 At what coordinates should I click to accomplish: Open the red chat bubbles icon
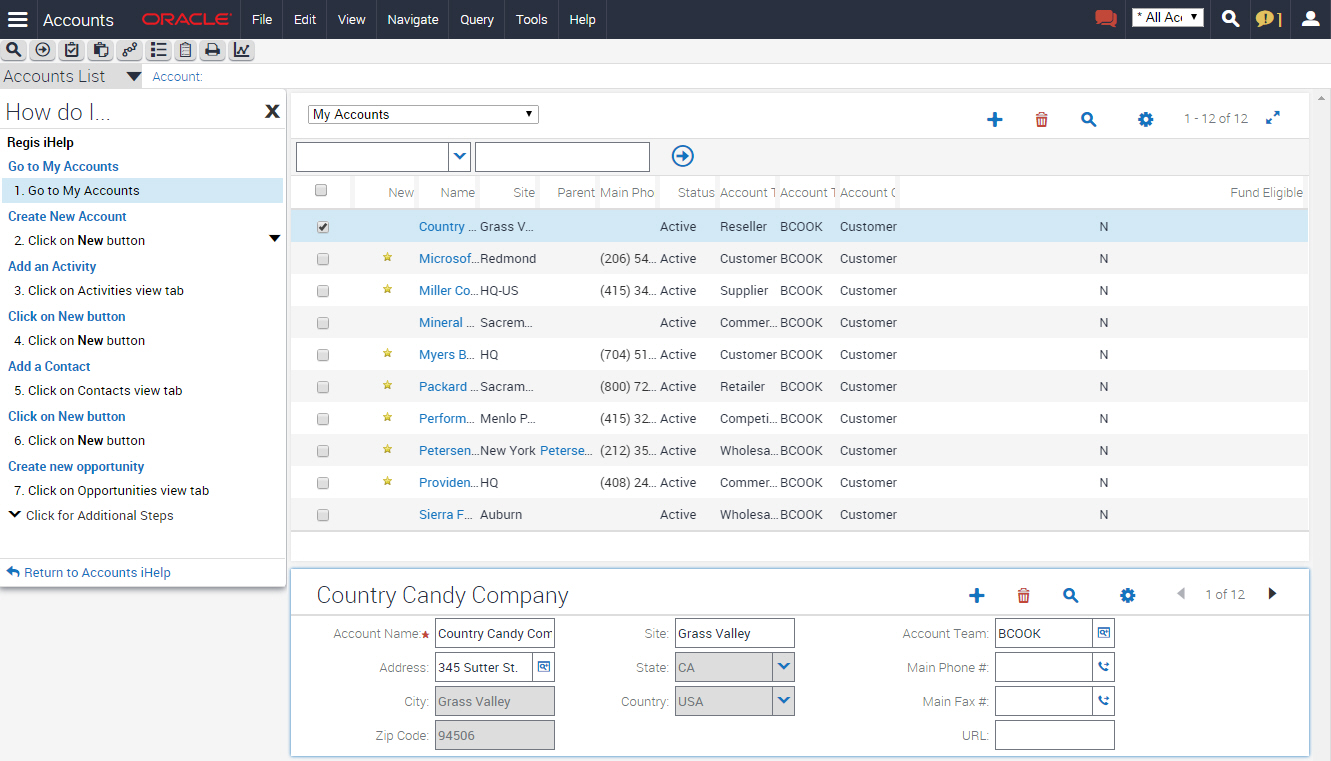pyautogui.click(x=1105, y=18)
